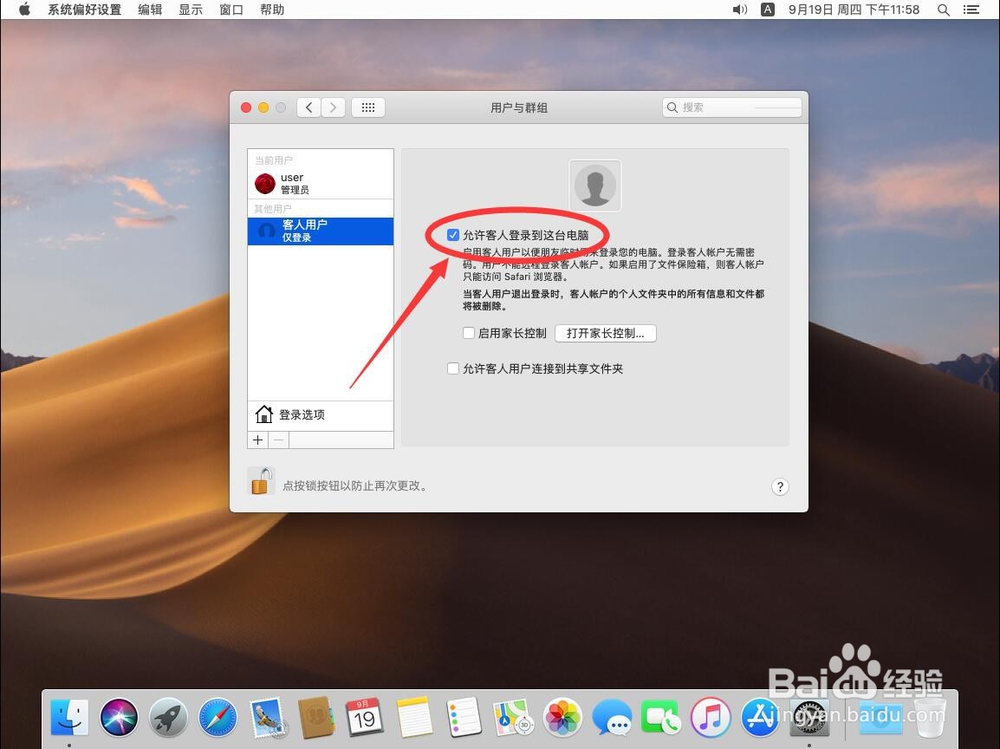Click the 打开家长控制 button

pyautogui.click(x=605, y=333)
